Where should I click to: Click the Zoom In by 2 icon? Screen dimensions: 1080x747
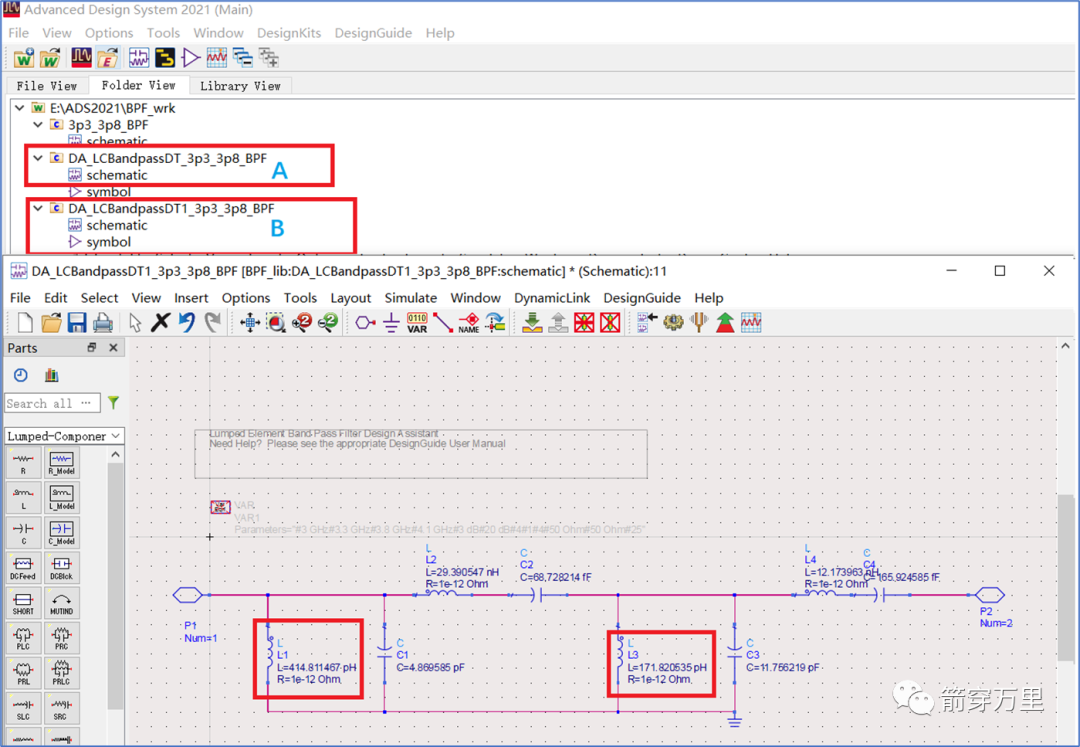[x=302, y=322]
